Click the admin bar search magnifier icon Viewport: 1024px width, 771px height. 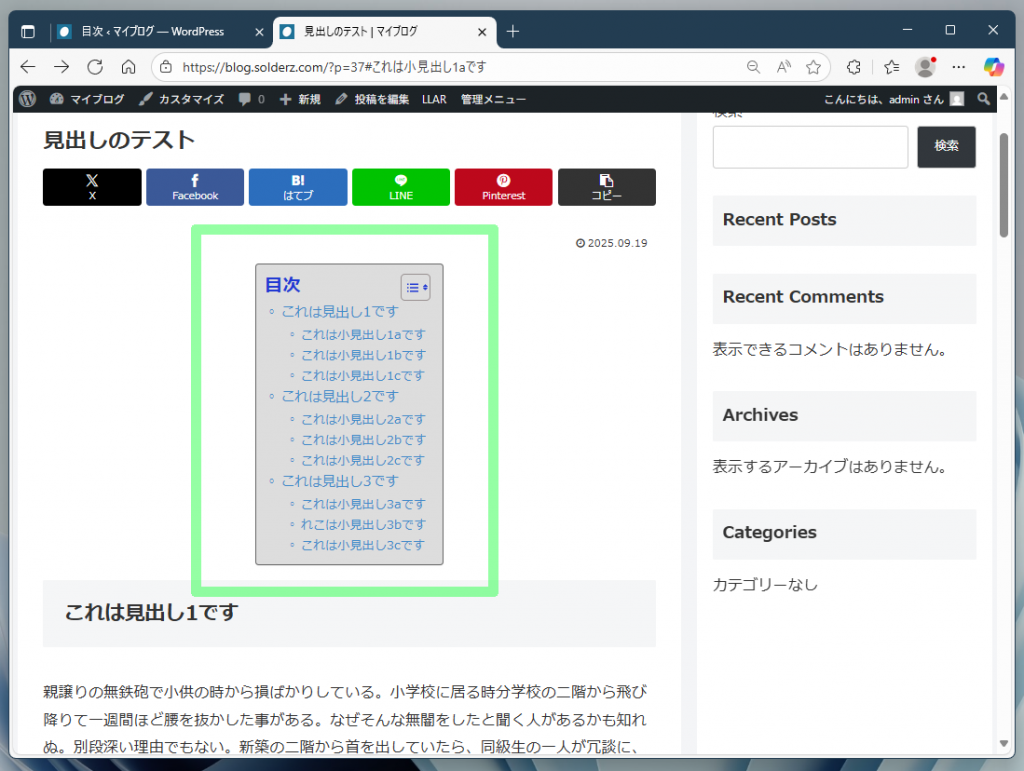tap(984, 99)
